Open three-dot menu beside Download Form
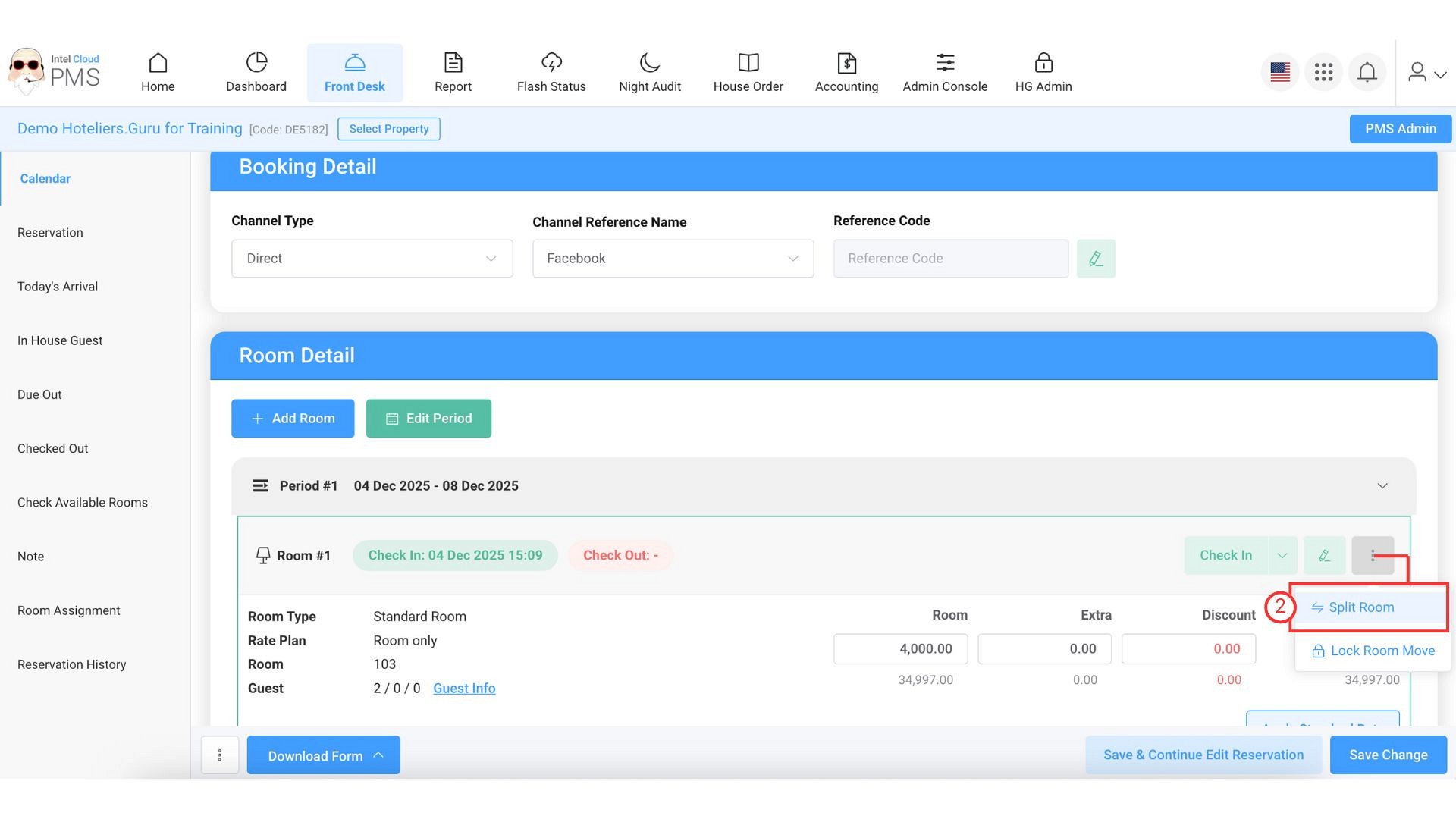 coord(220,755)
